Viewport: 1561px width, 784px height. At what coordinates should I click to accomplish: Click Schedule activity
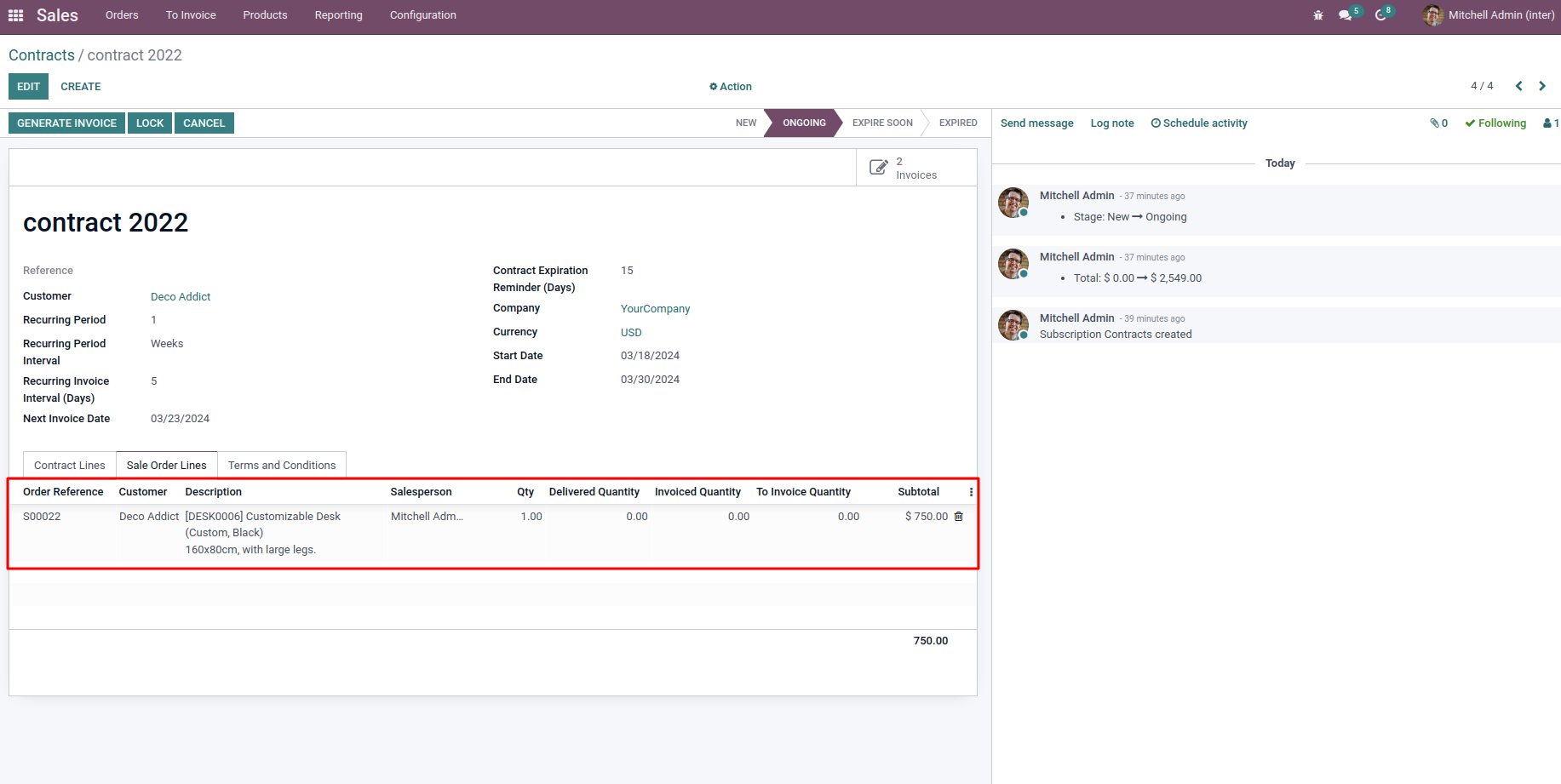[x=1199, y=123]
